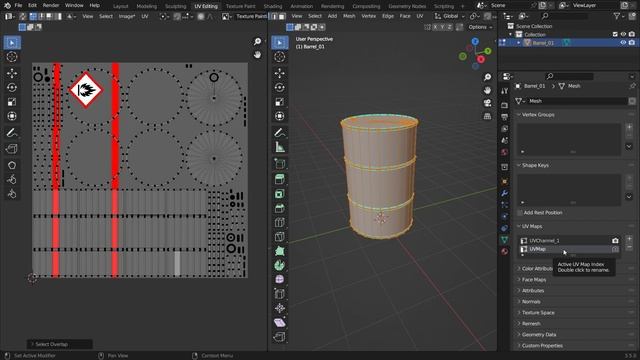Set UVChannel_1 as active render camera toggle

(x=615, y=240)
